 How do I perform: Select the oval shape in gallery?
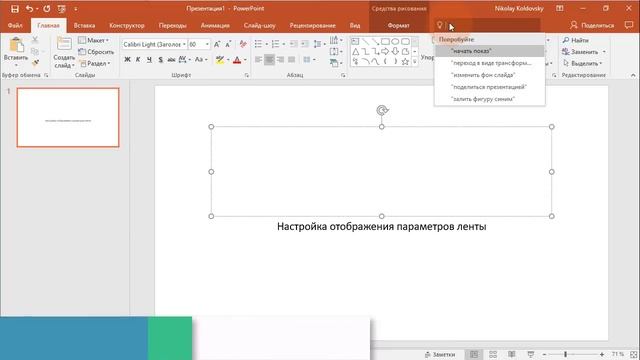pyautogui.click(x=395, y=41)
